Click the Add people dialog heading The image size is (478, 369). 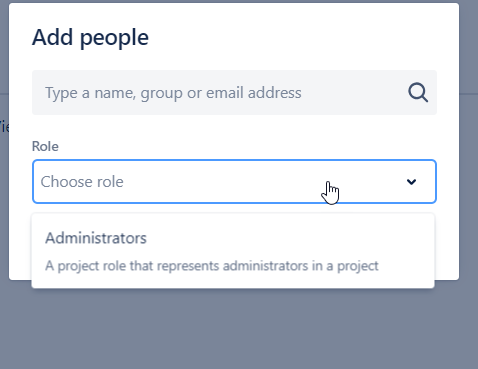[x=90, y=37]
